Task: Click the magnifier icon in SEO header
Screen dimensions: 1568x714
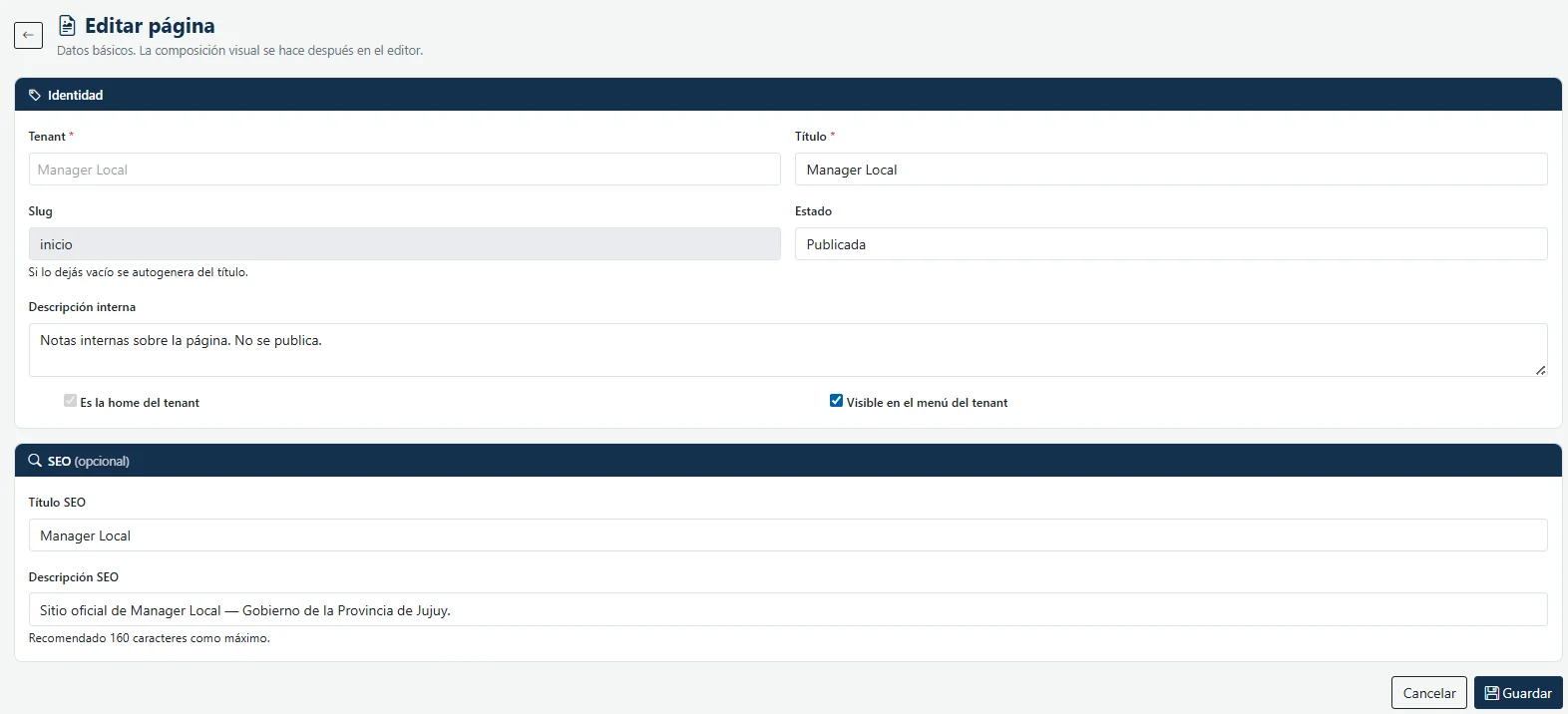Action: pos(35,461)
